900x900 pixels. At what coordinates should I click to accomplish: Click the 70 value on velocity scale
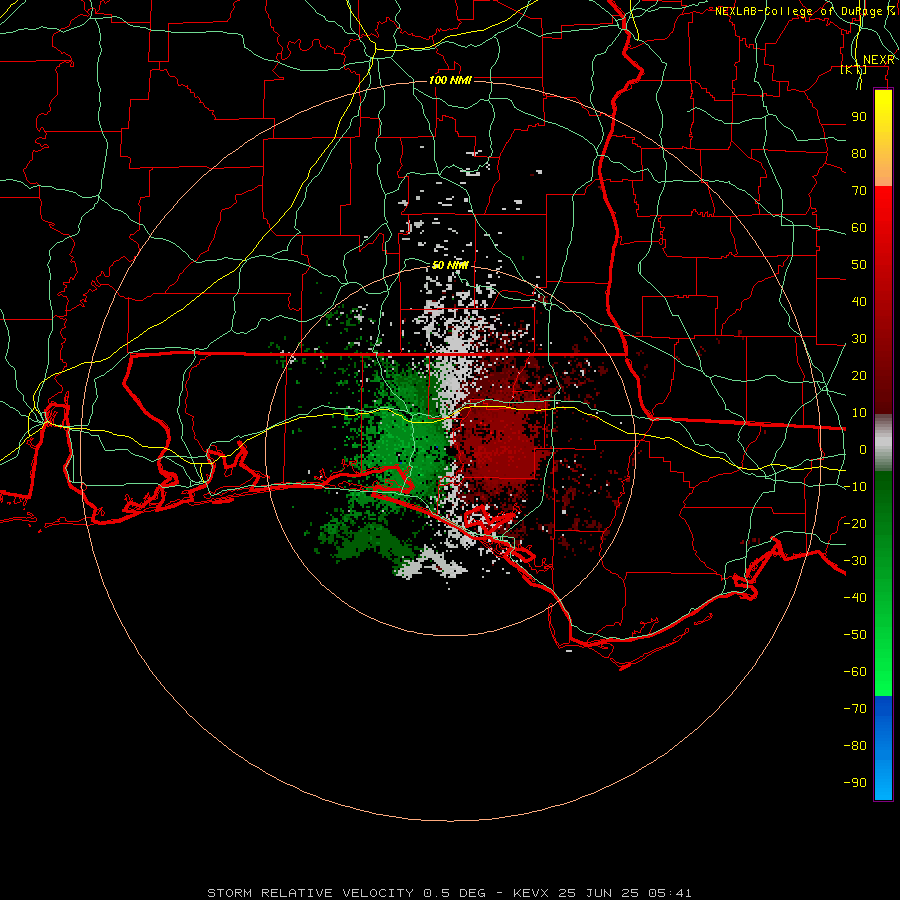coord(859,191)
